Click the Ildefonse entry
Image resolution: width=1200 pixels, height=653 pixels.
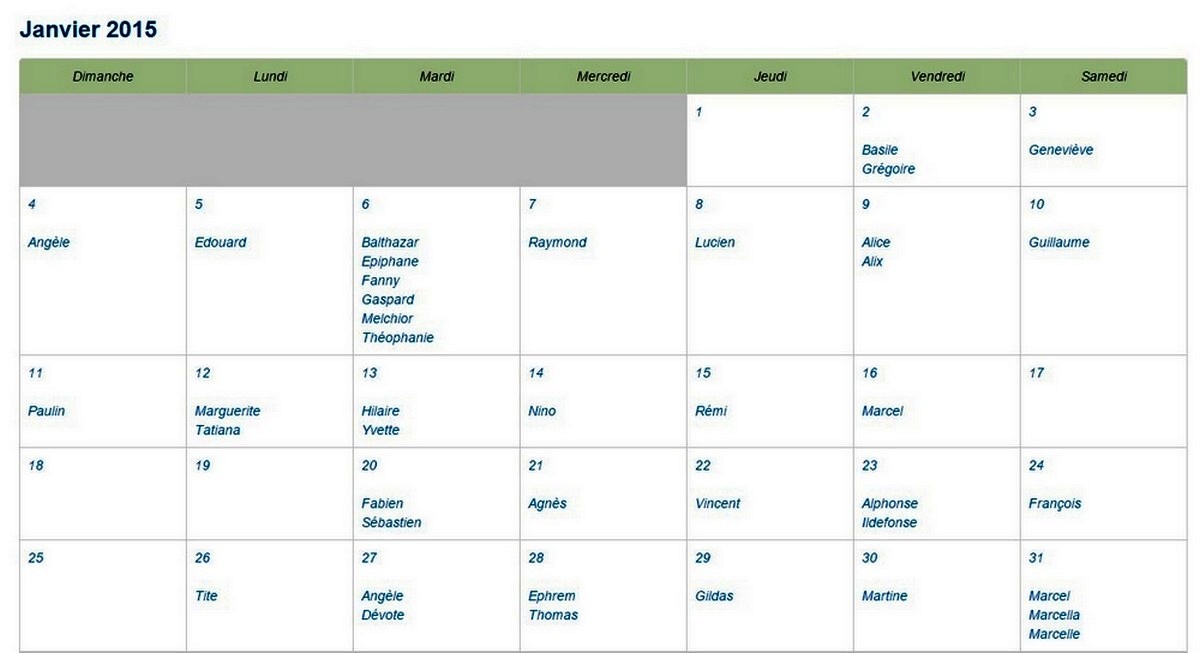pos(889,522)
